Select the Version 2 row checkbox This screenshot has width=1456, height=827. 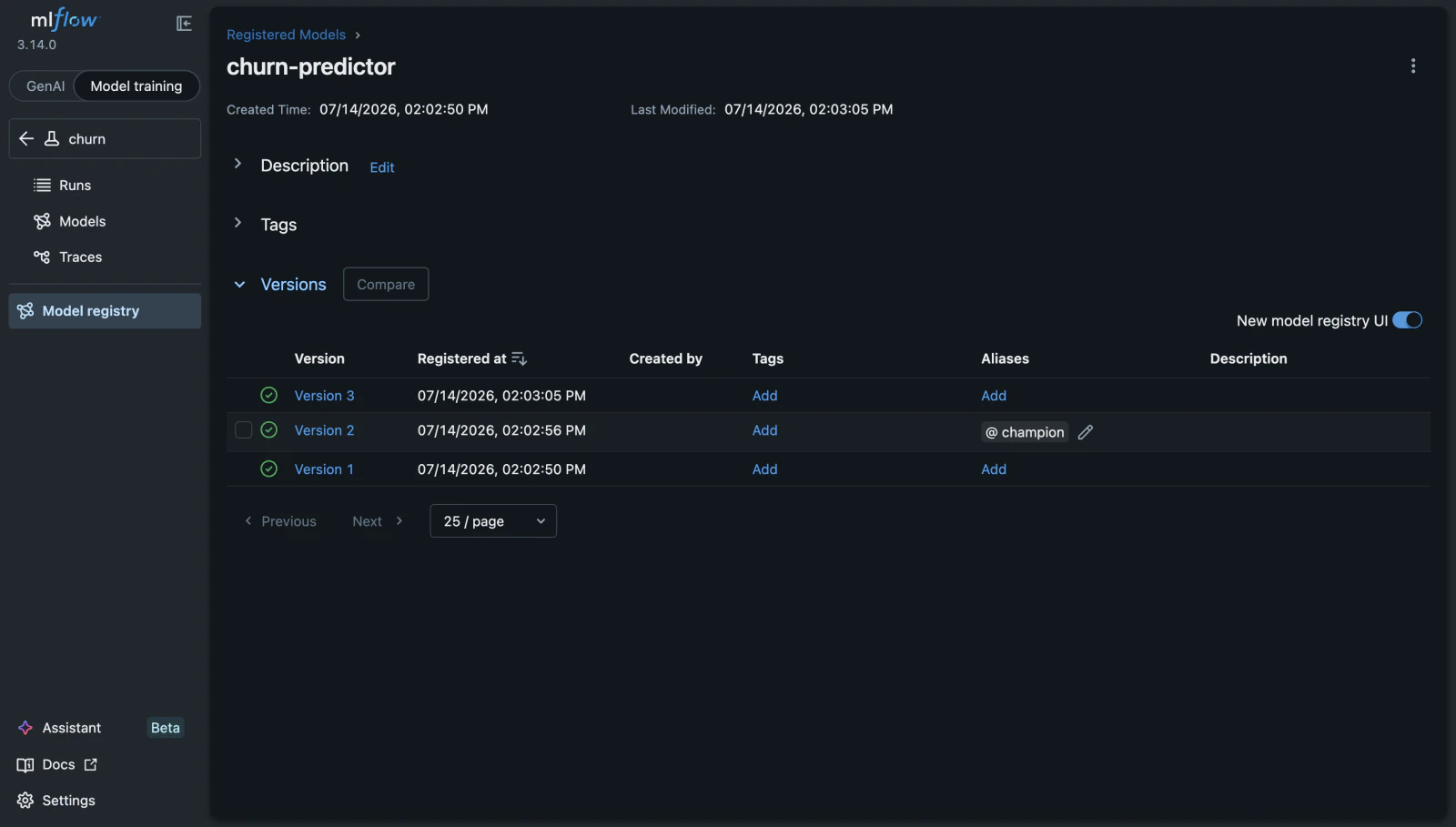[243, 430]
